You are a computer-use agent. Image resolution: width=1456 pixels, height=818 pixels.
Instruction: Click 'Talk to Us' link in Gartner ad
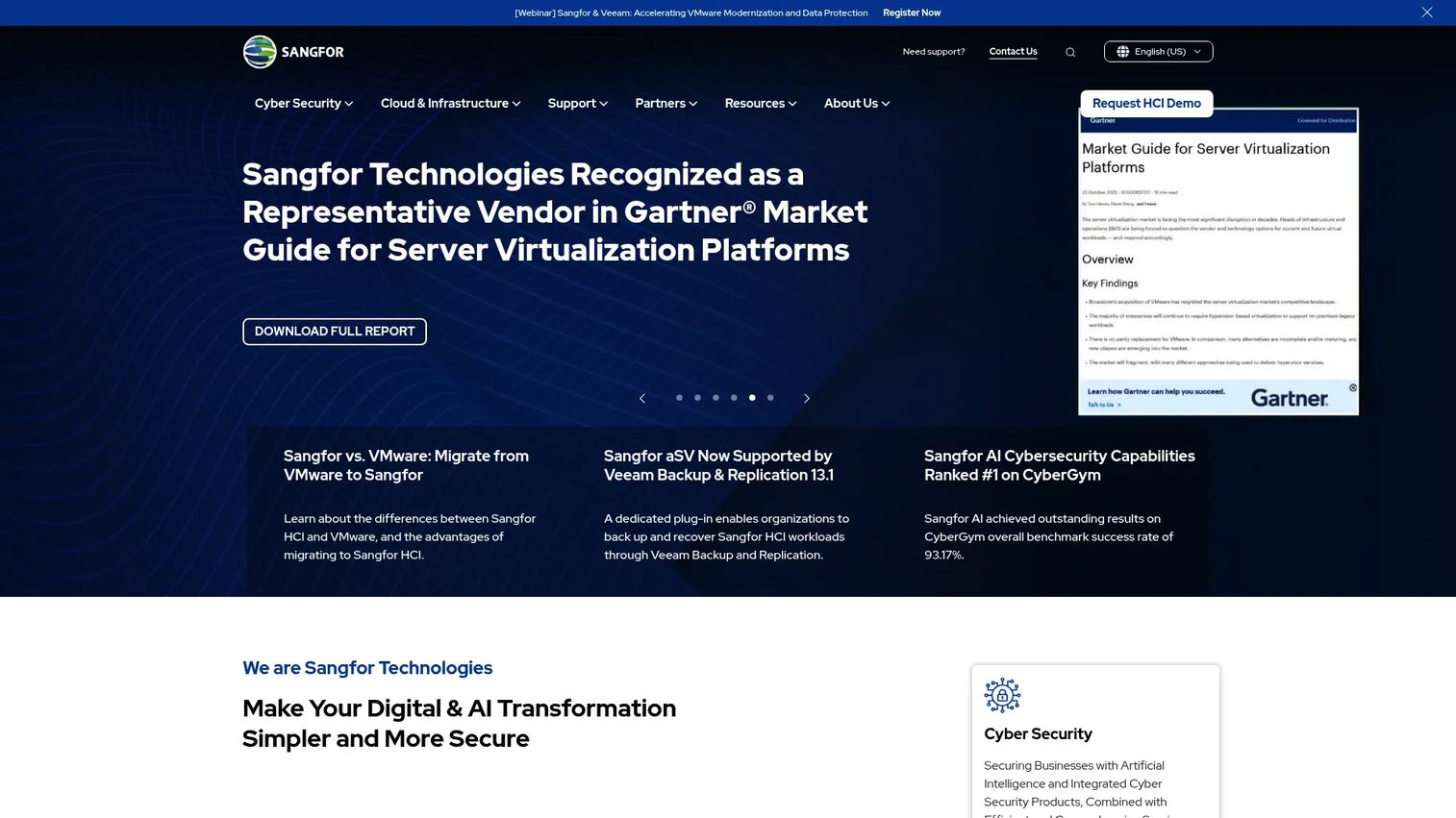click(1104, 405)
